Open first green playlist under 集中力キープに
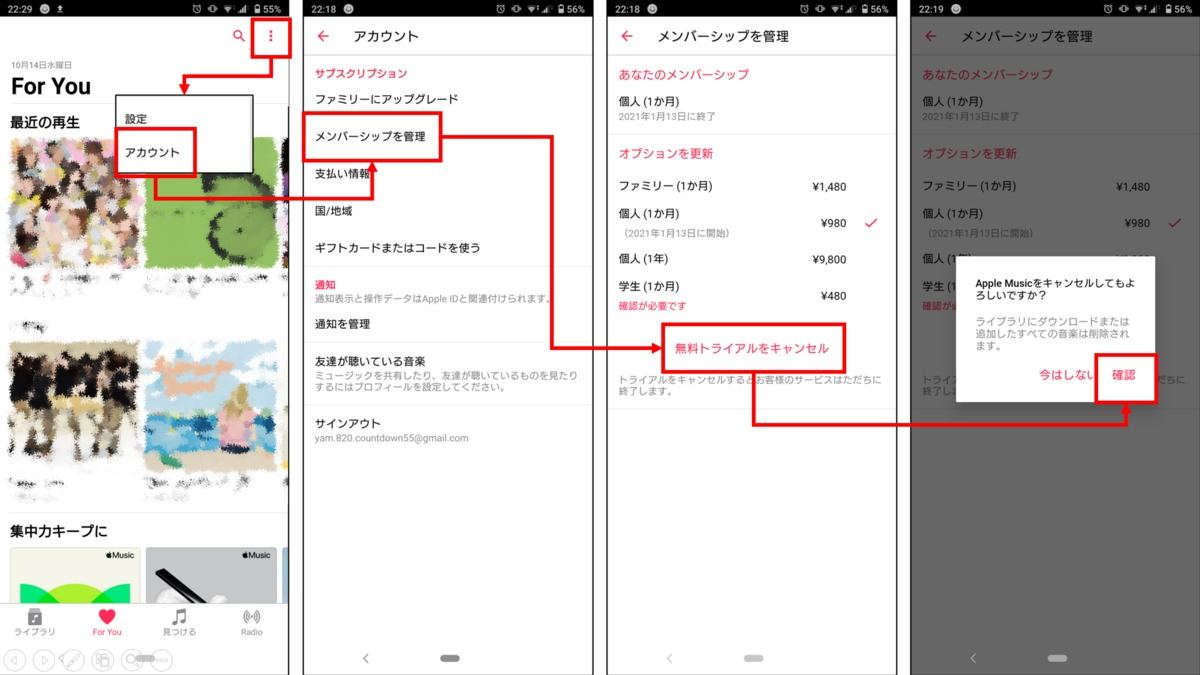Screen dimensions: 1200x675 (x=74, y=575)
